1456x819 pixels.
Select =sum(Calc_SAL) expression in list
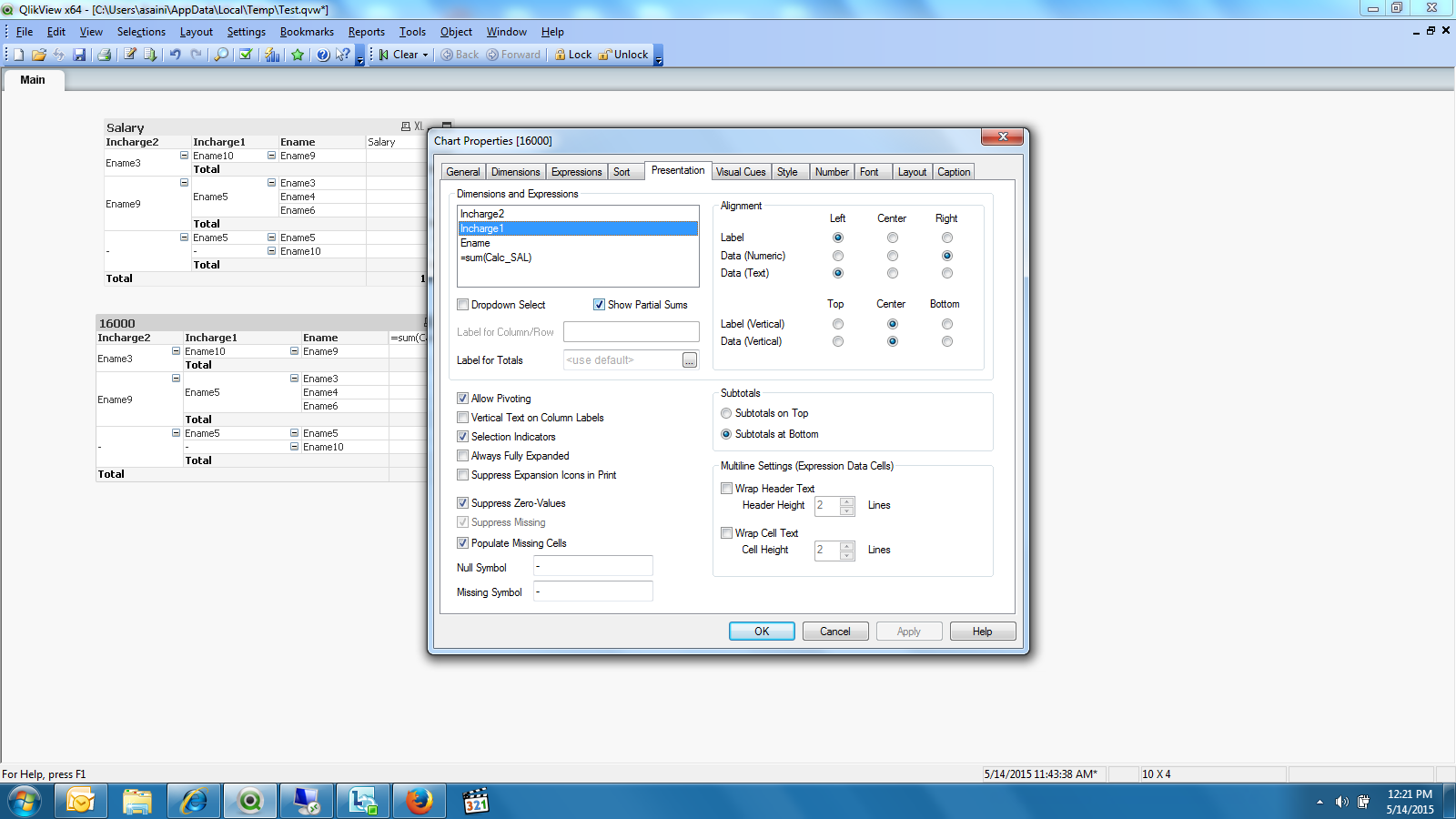click(x=578, y=258)
